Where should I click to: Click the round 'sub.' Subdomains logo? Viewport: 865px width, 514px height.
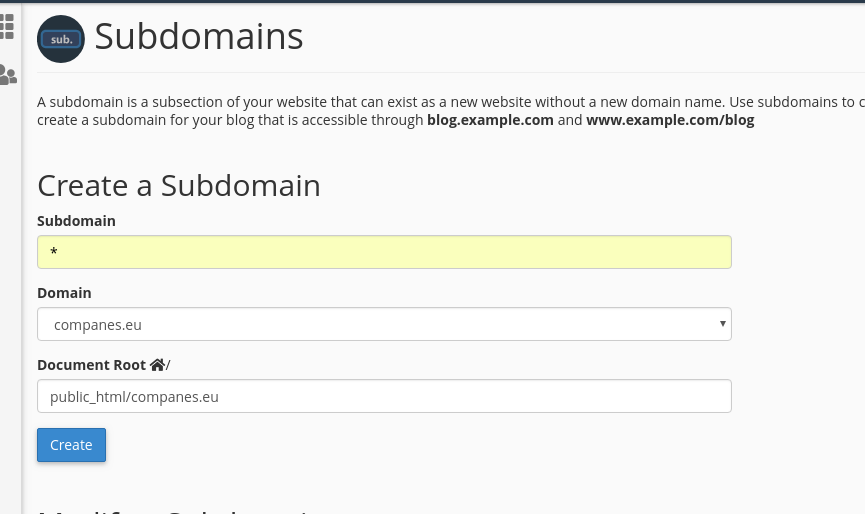61,39
